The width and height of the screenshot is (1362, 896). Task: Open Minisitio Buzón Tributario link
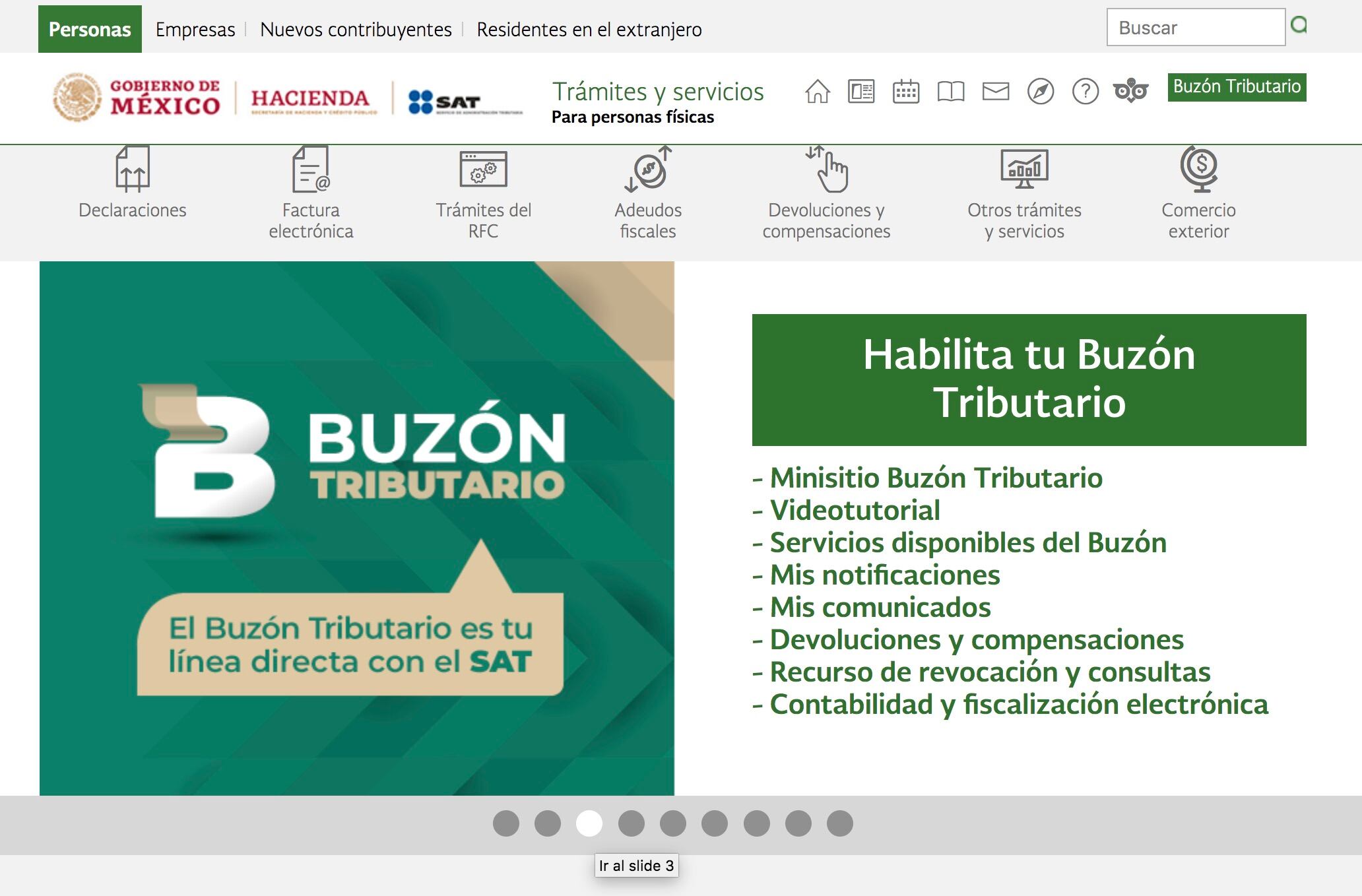(x=936, y=478)
